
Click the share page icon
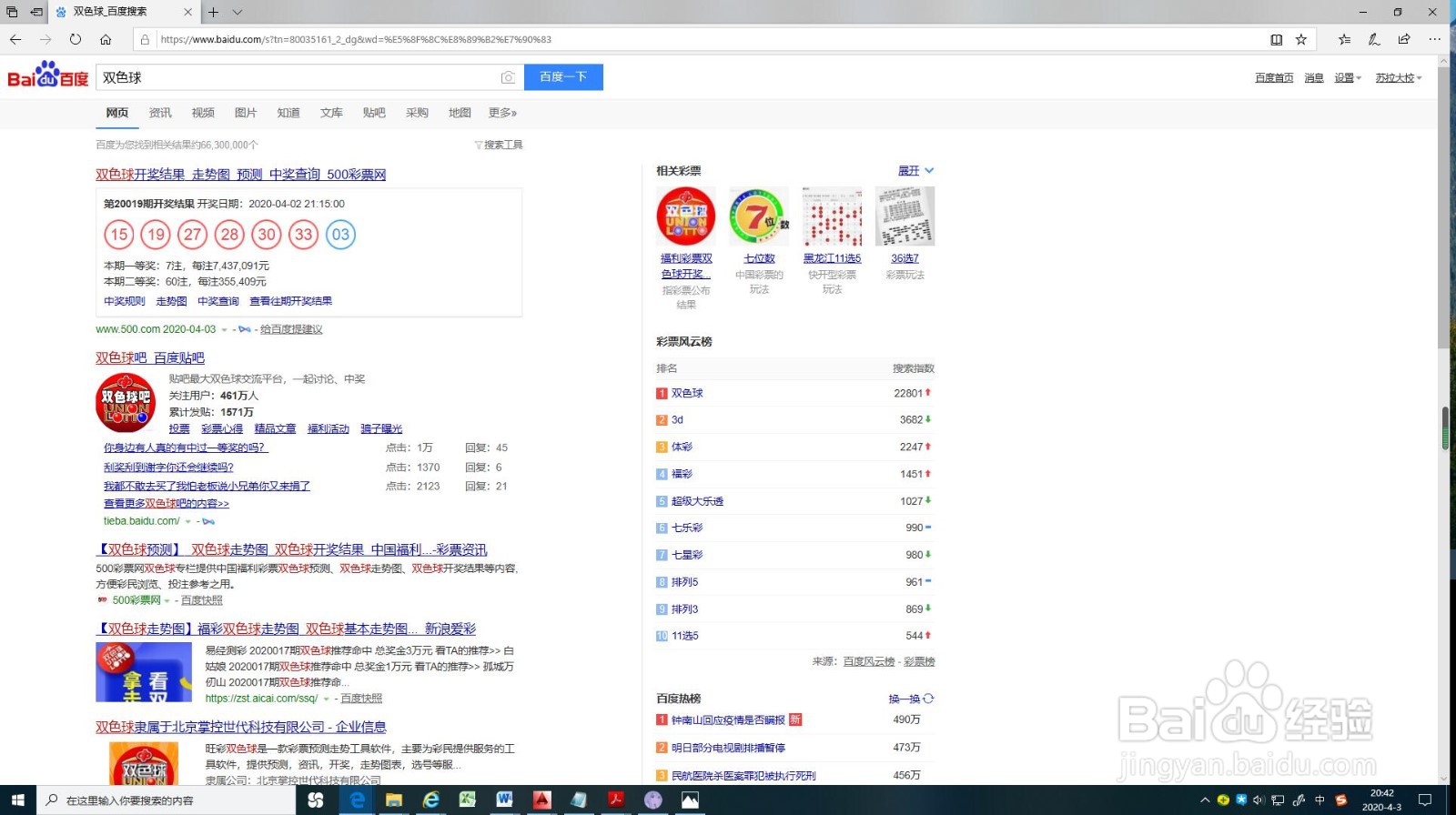[x=1404, y=39]
